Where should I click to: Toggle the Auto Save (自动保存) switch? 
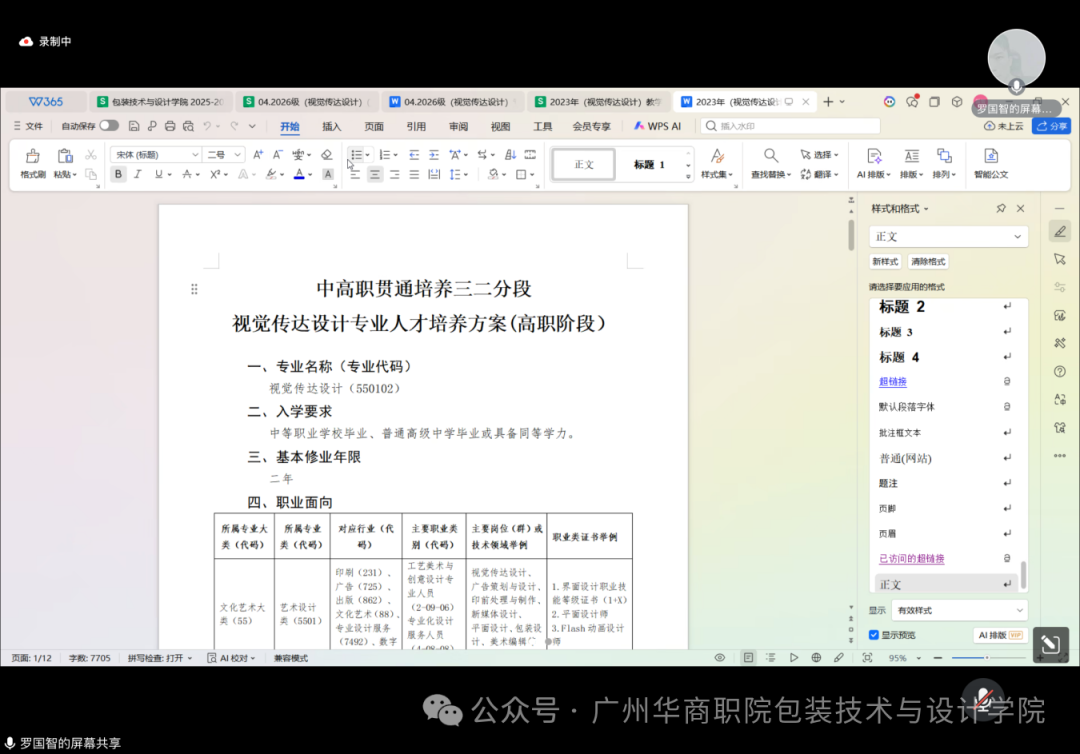pyautogui.click(x=109, y=125)
